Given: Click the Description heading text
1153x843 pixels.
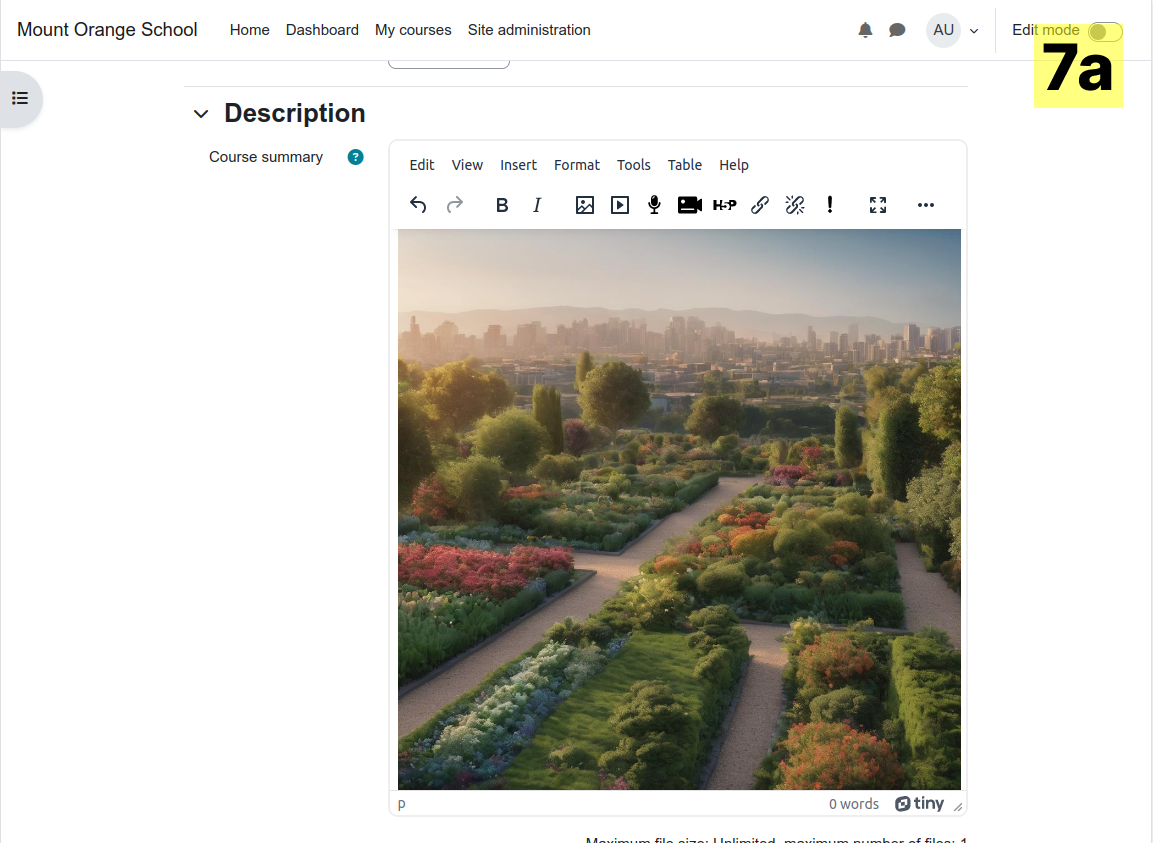Looking at the screenshot, I should tap(295, 113).
